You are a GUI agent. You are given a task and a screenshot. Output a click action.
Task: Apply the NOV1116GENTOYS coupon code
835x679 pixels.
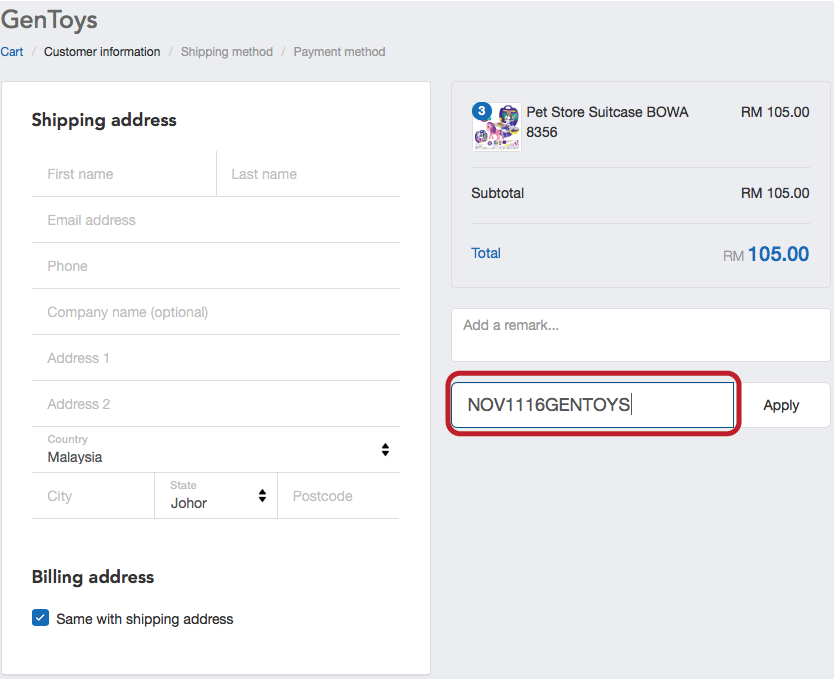point(781,405)
